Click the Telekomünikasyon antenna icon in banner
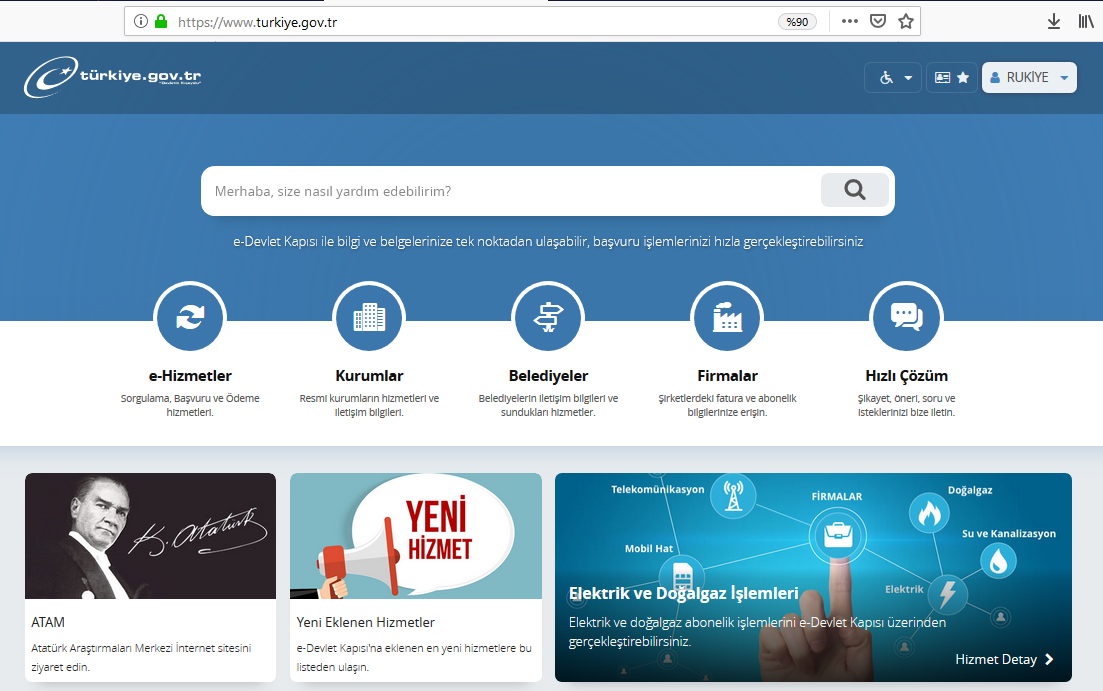The width and height of the screenshot is (1103, 691). (733, 495)
